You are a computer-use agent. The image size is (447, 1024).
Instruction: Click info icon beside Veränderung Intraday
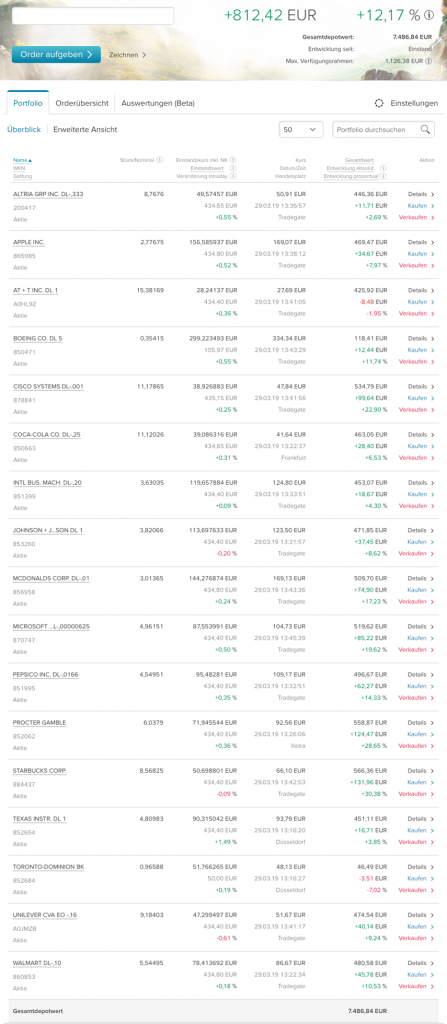click(x=233, y=176)
